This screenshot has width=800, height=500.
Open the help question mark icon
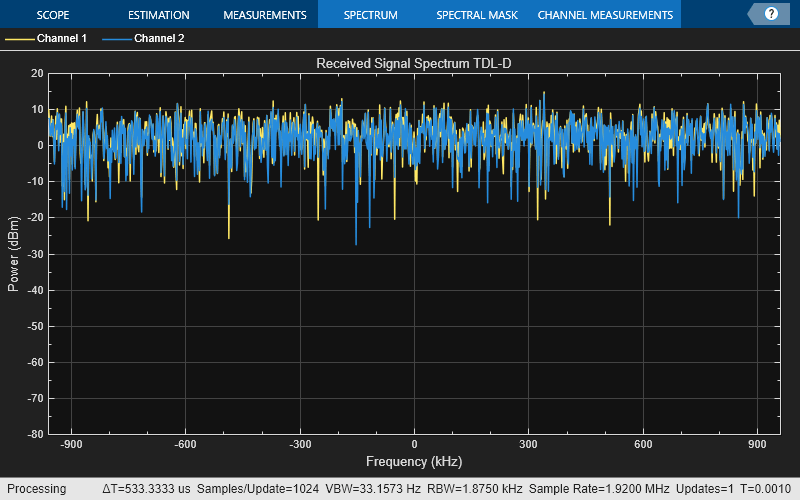(771, 14)
